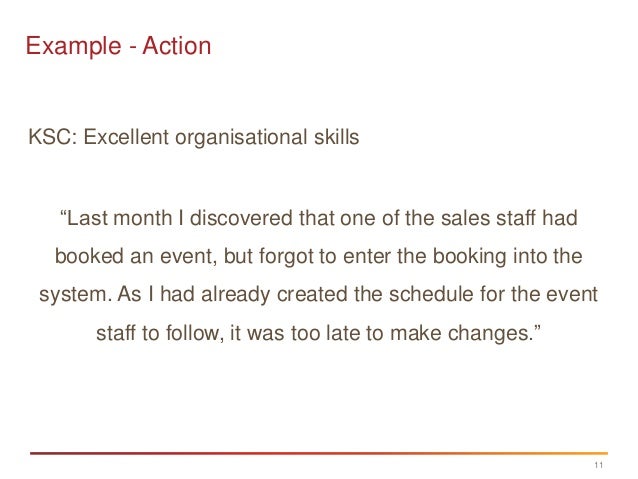
Task: Click the word 'Action' in the title
Action: coord(177,45)
